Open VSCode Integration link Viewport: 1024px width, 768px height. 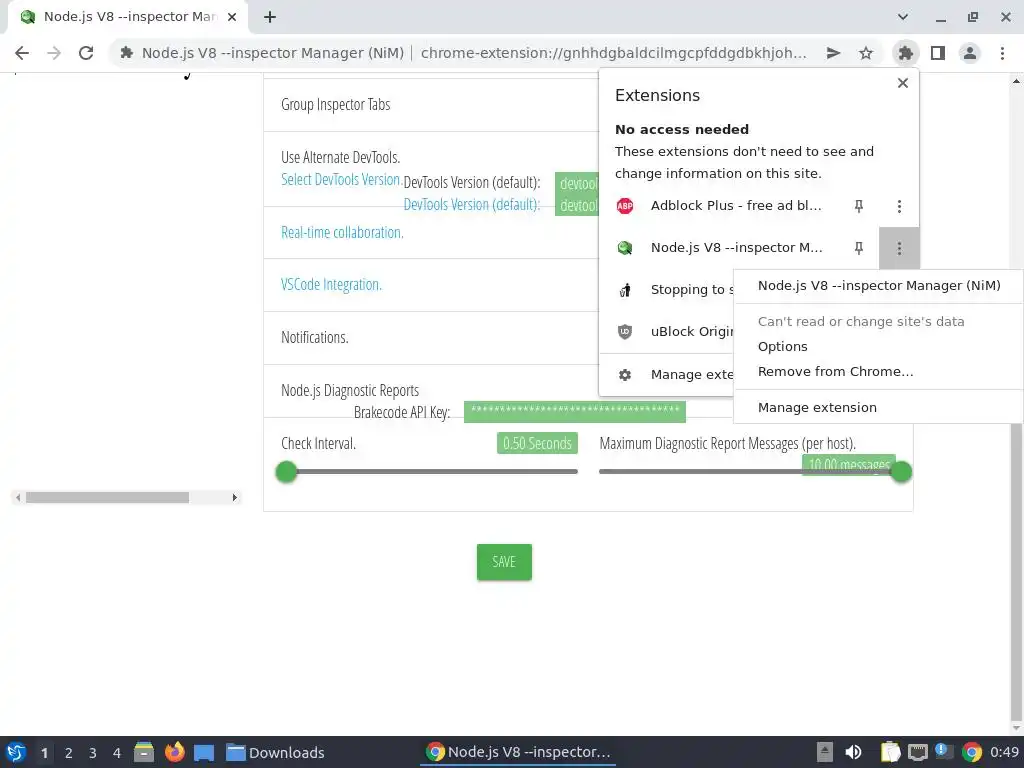(x=331, y=285)
